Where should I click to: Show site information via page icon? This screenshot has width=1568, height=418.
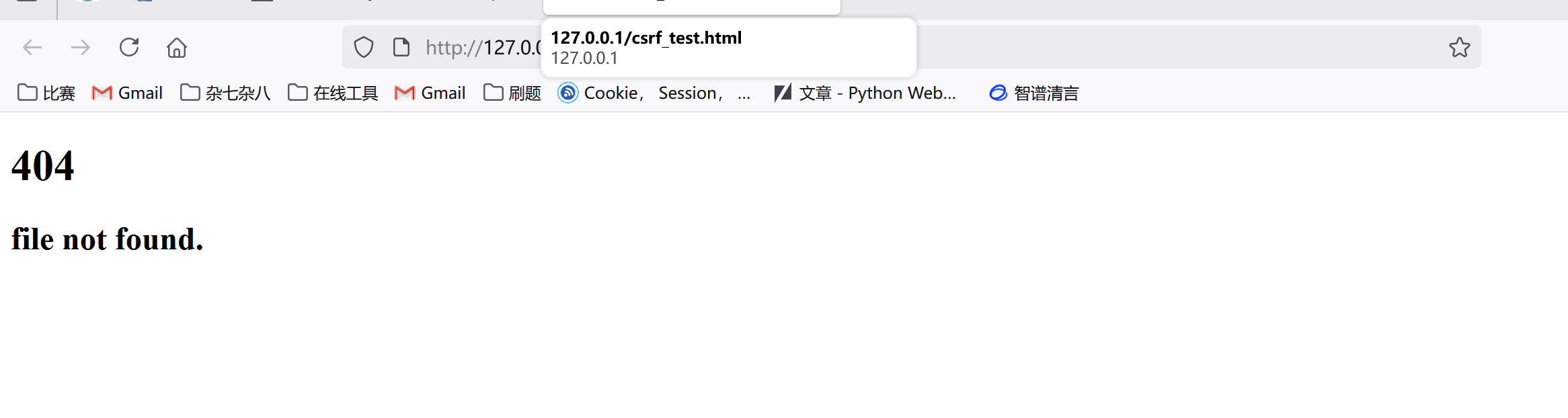click(401, 48)
